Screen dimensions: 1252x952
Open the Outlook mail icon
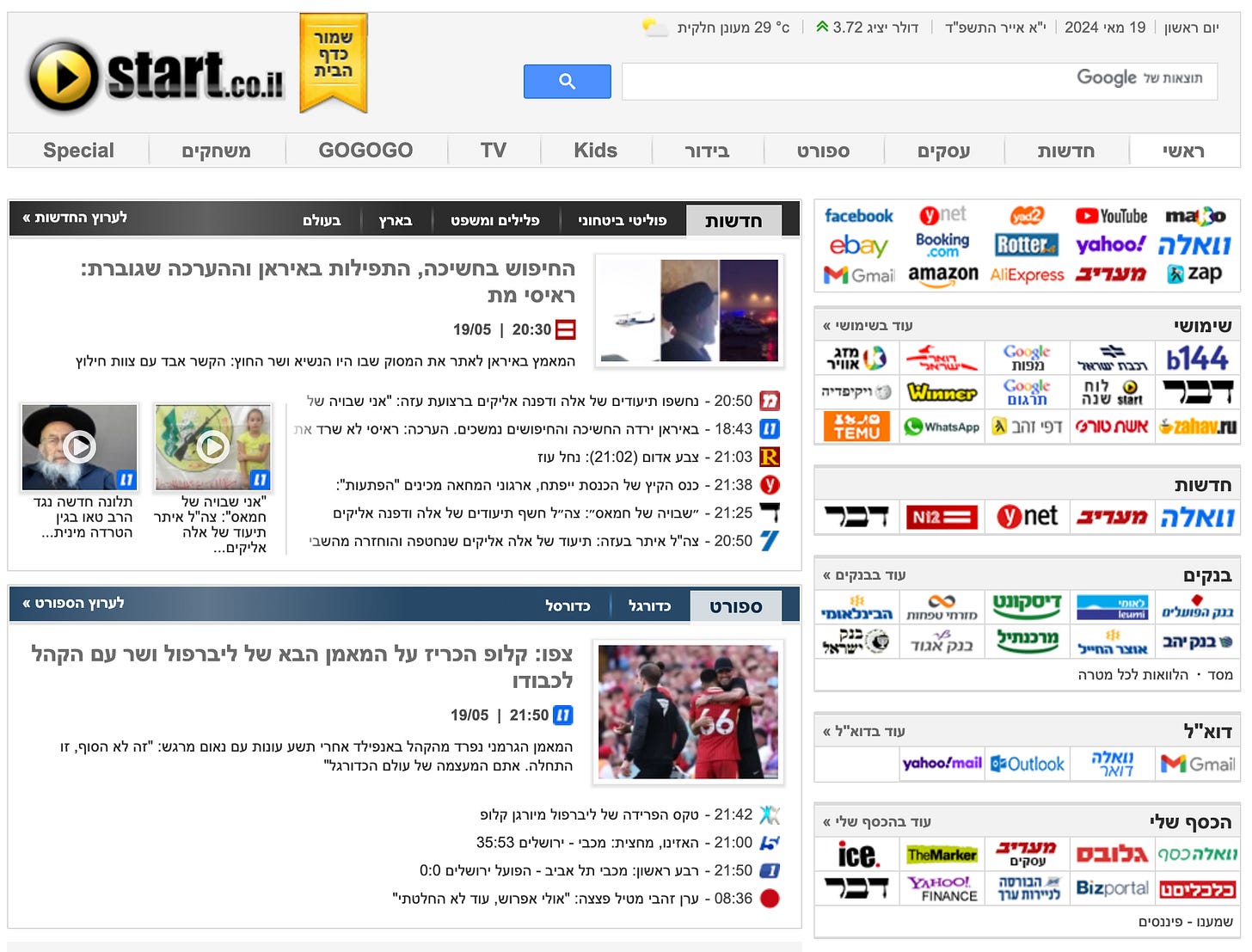click(1027, 764)
